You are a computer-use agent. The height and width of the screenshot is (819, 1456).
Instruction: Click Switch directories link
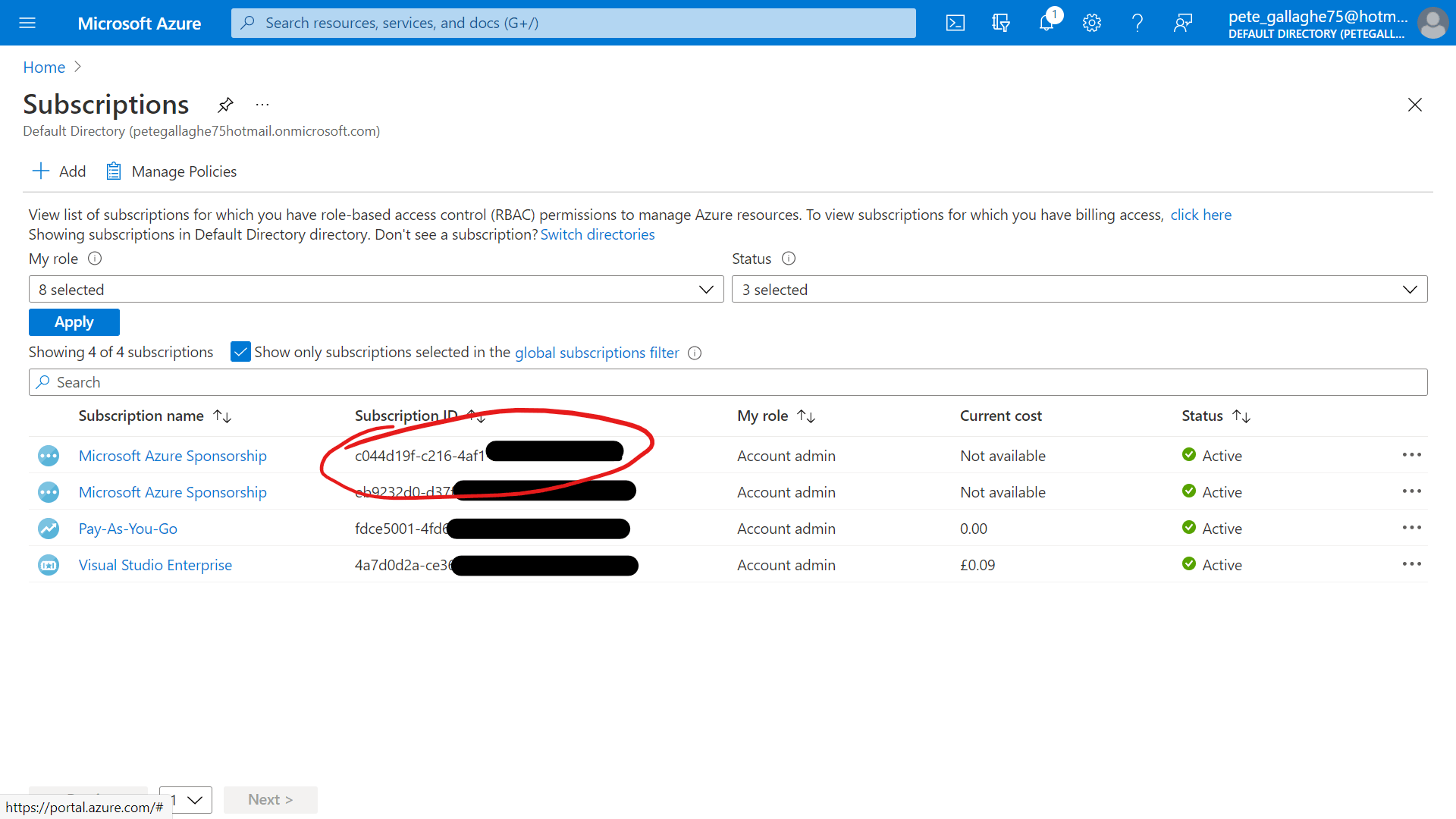pyautogui.click(x=598, y=234)
